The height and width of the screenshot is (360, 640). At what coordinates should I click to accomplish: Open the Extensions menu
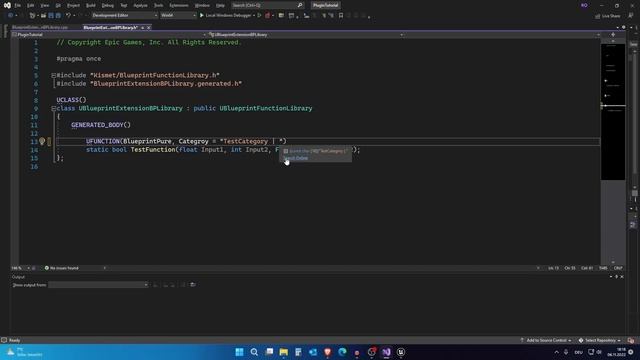(179, 5)
